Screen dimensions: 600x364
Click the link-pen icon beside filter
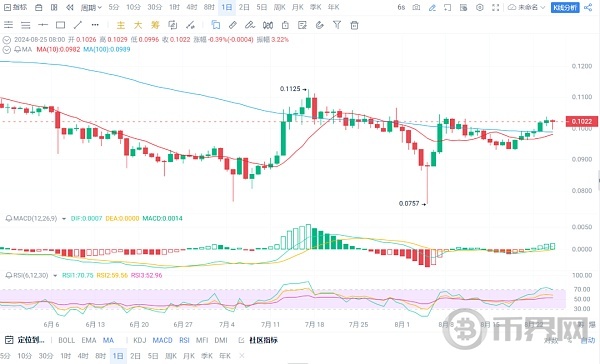coord(320,25)
